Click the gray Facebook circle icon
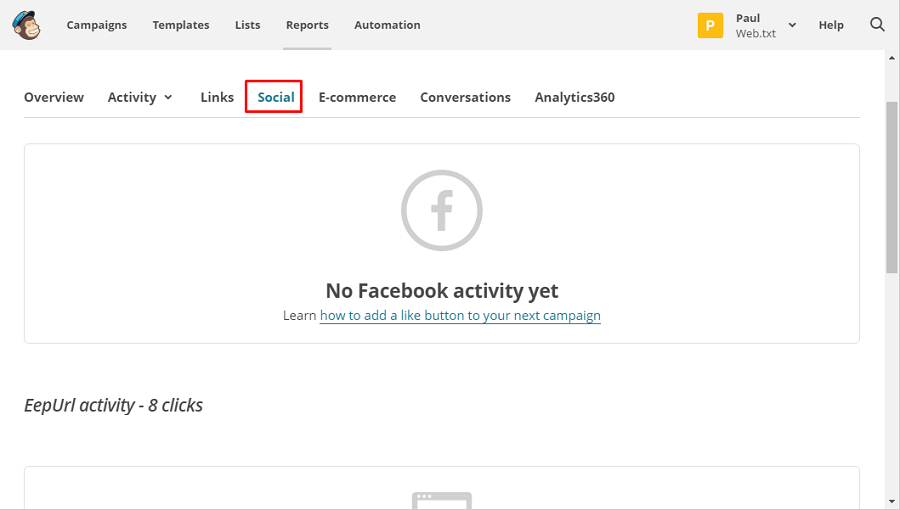 [441, 211]
